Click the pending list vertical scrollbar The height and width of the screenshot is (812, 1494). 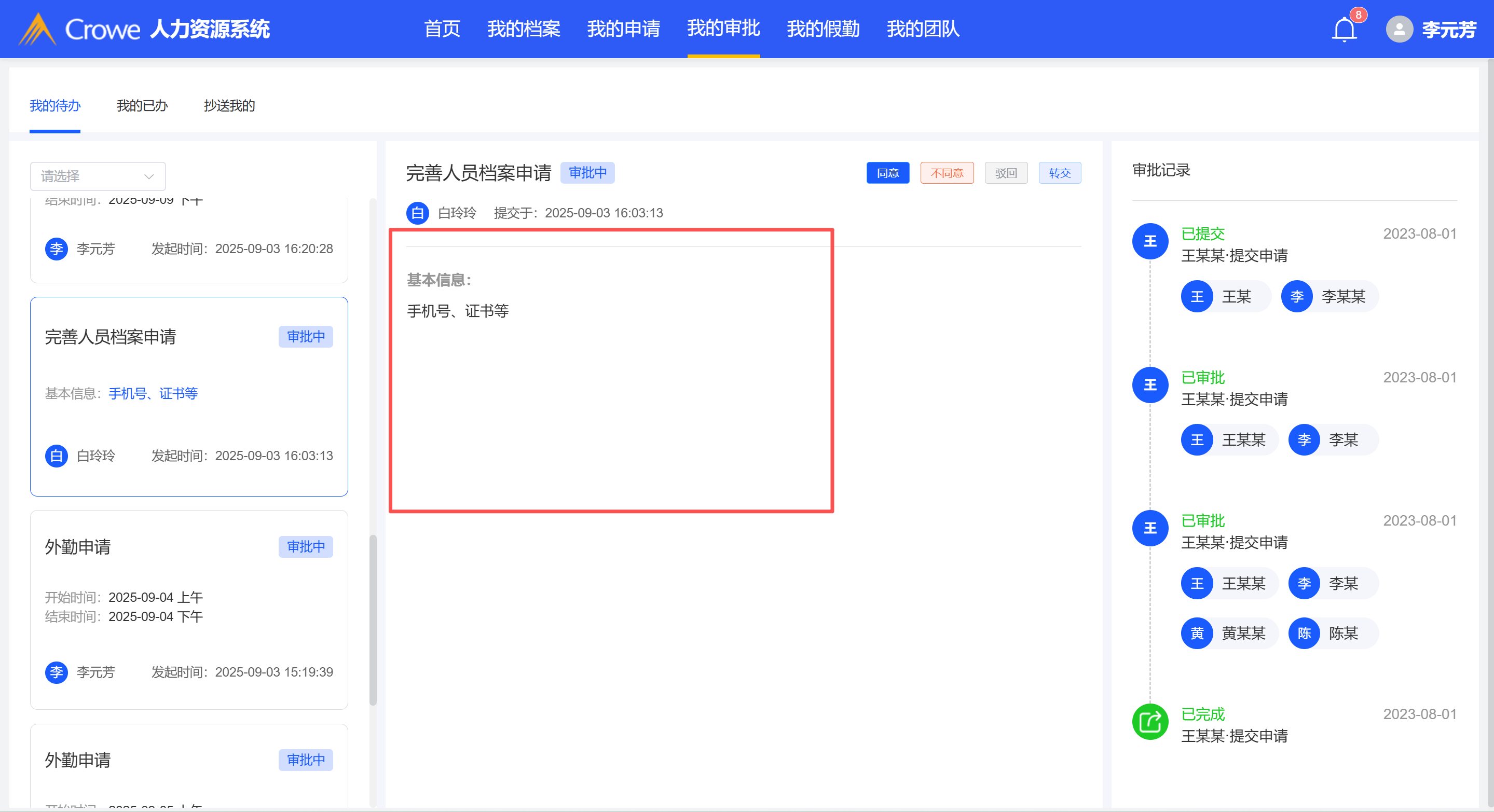click(x=373, y=621)
